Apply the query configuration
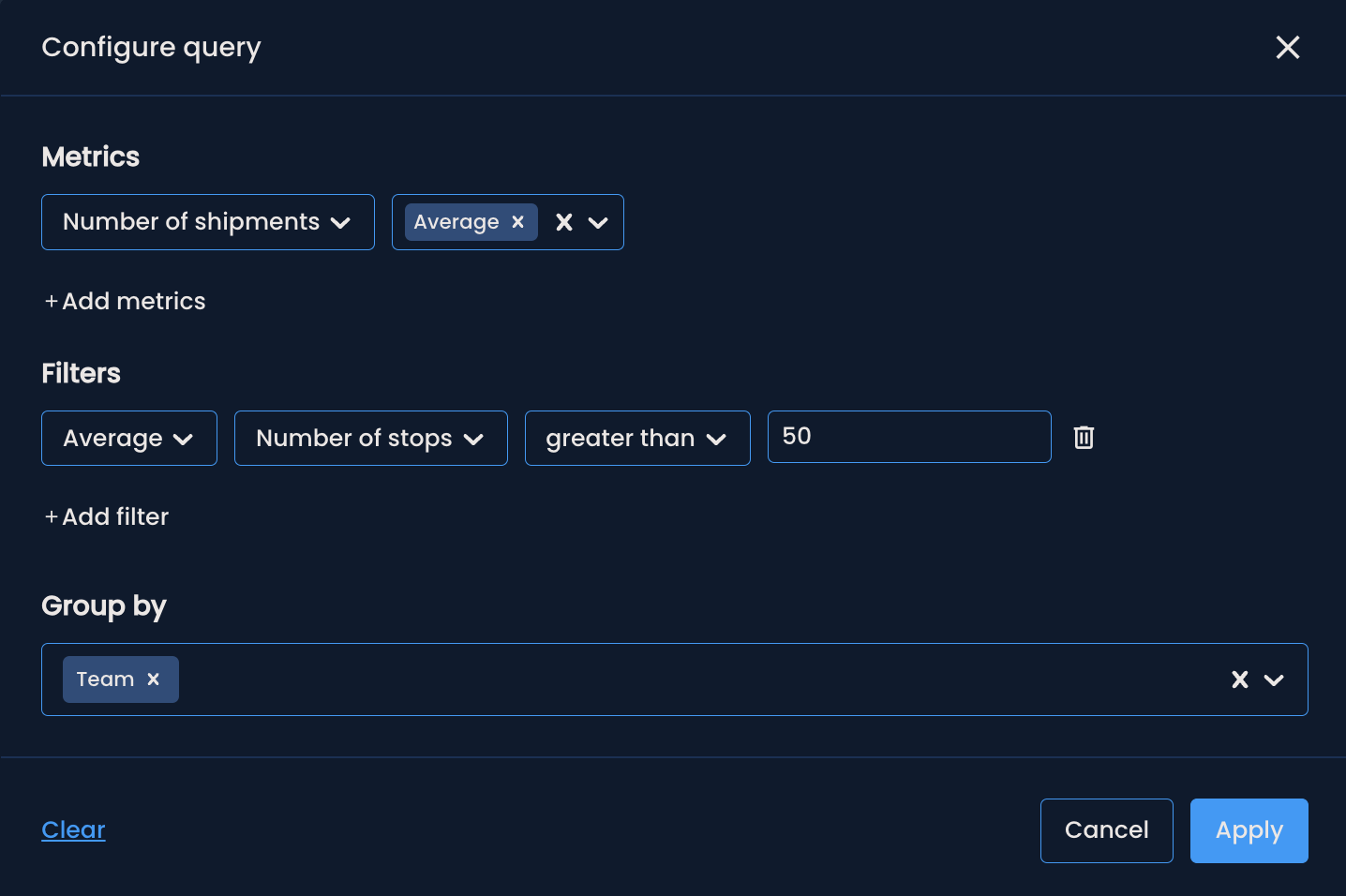The image size is (1346, 896). tap(1249, 830)
